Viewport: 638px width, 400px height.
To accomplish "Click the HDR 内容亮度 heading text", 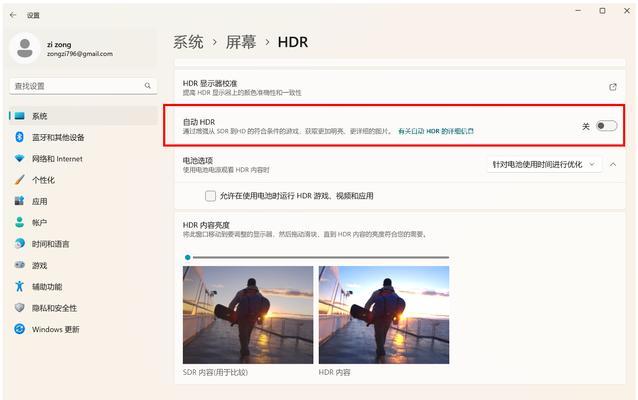I will (206, 225).
